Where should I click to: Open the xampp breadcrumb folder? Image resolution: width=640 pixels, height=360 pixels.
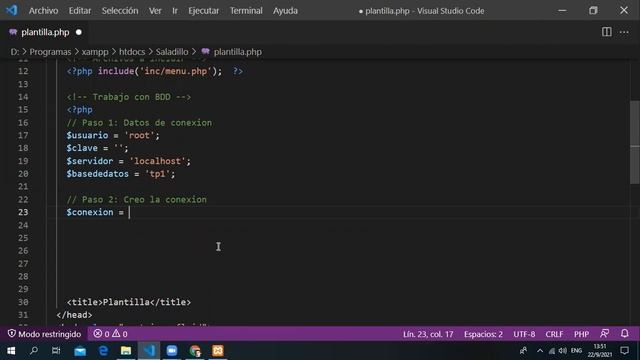pyautogui.click(x=95, y=52)
